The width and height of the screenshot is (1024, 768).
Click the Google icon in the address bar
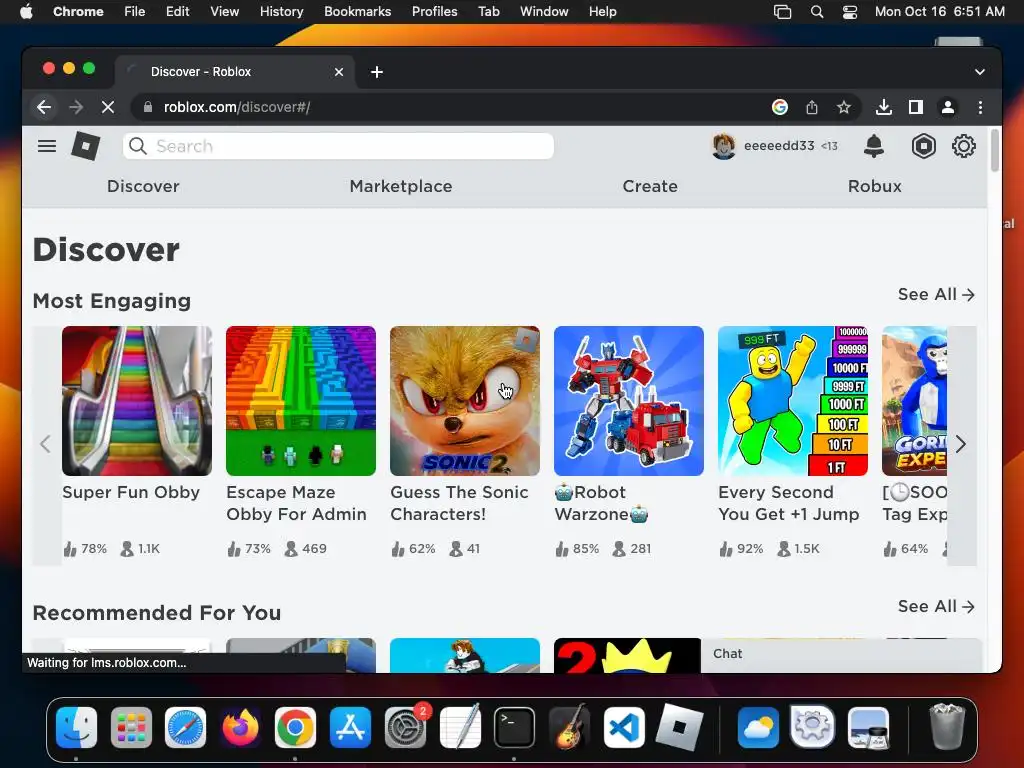(x=780, y=107)
